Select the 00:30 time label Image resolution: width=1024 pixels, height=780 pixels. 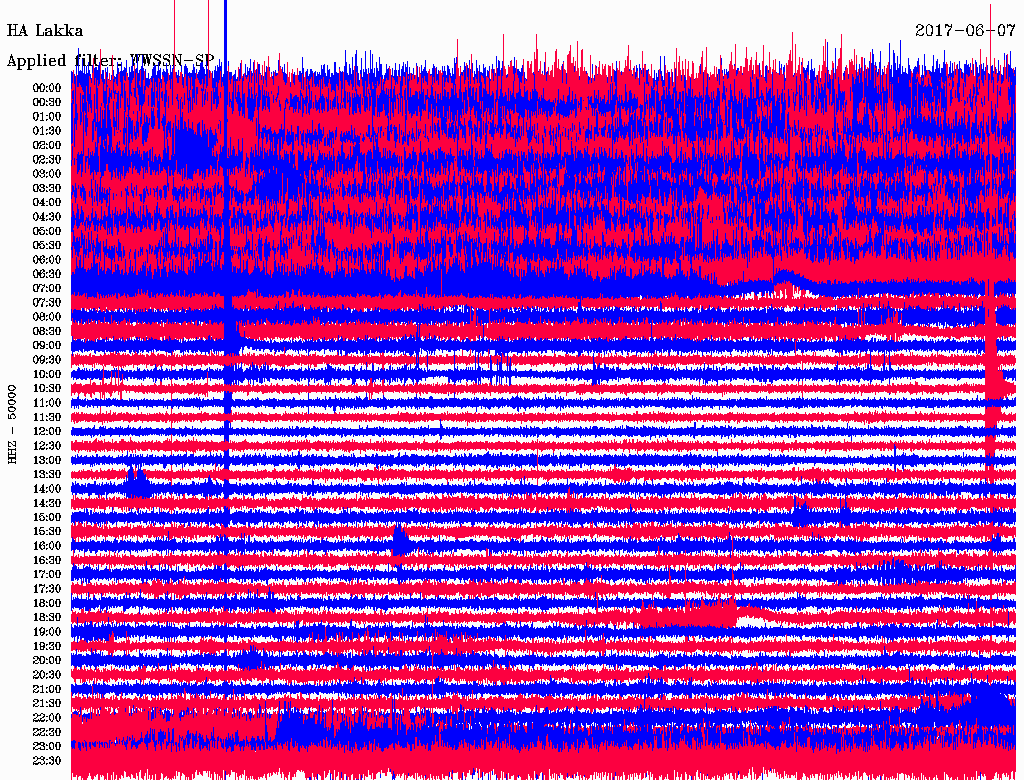point(47,103)
